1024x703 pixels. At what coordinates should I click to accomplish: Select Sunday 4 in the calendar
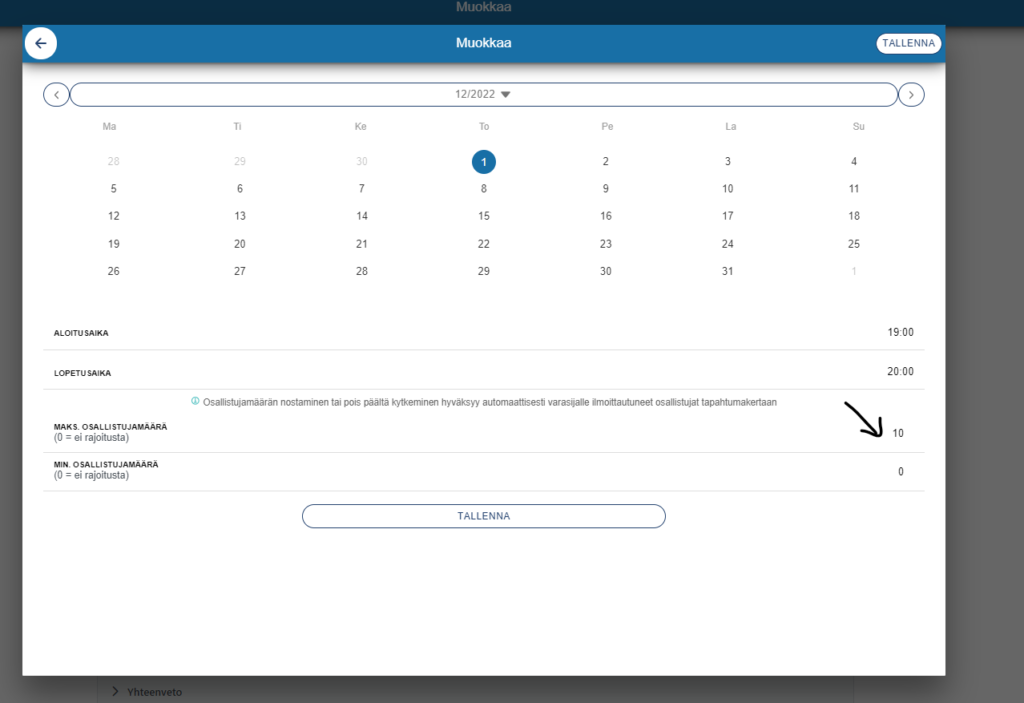[854, 161]
